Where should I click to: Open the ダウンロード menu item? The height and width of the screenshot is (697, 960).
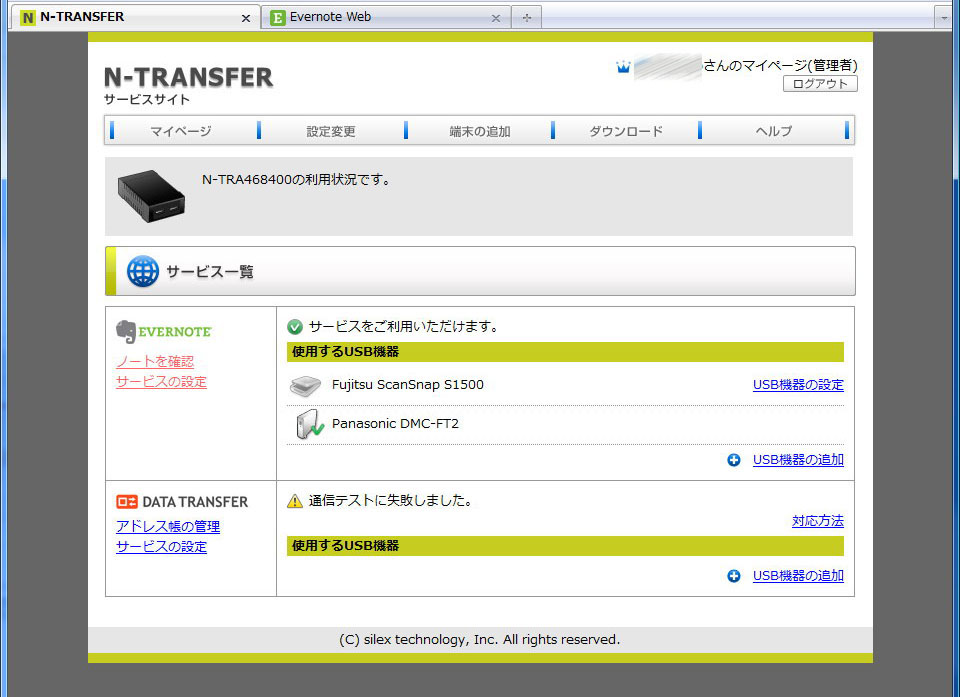(x=625, y=130)
